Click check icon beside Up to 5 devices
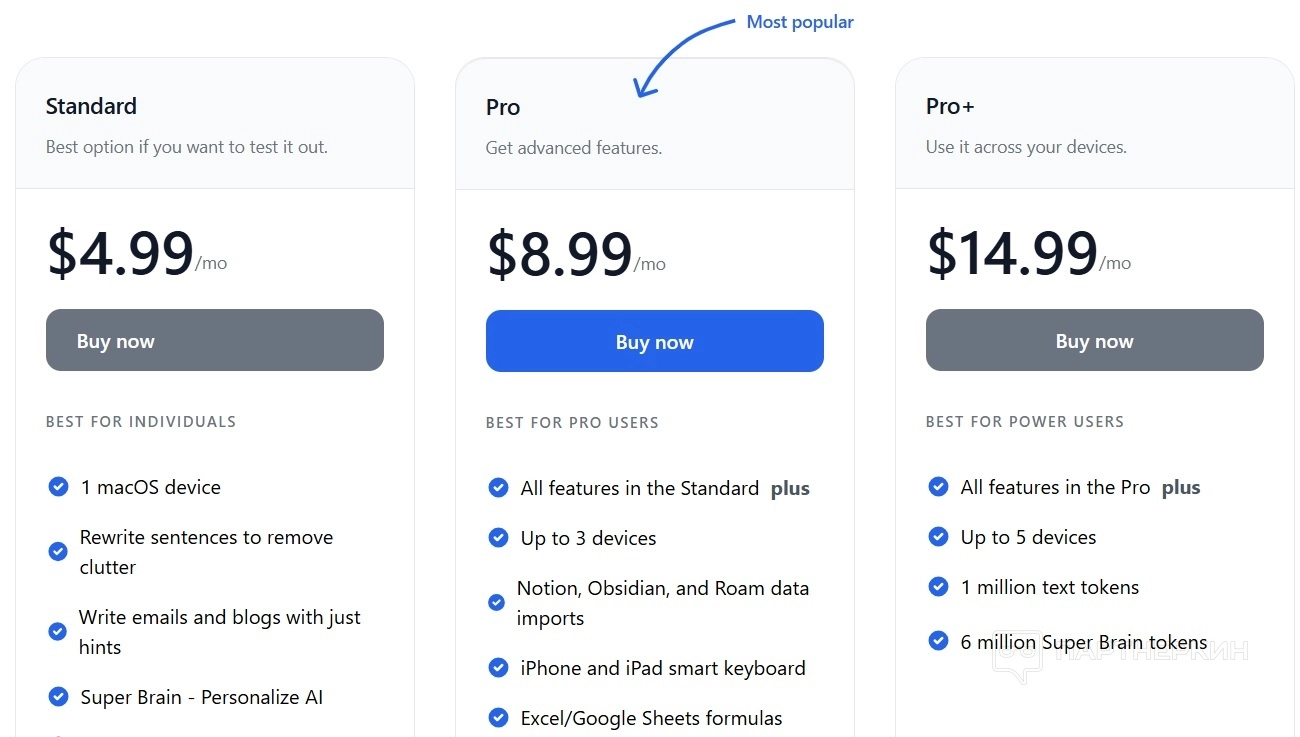1300x737 pixels. (938, 537)
